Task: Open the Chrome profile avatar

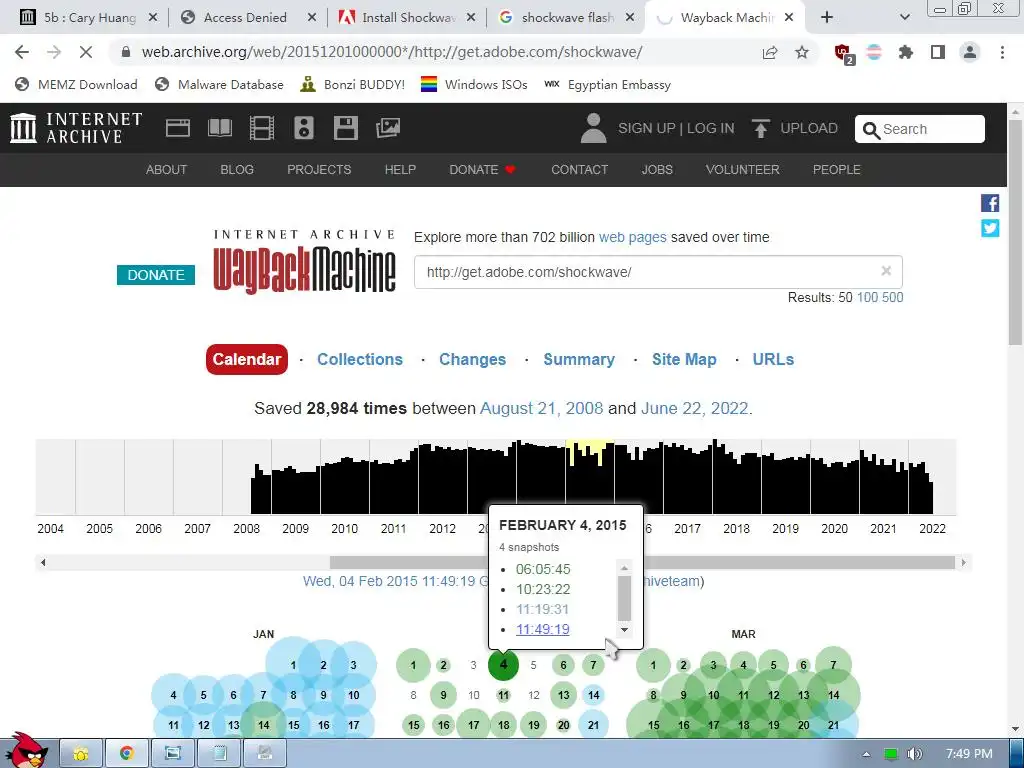Action: [x=970, y=52]
